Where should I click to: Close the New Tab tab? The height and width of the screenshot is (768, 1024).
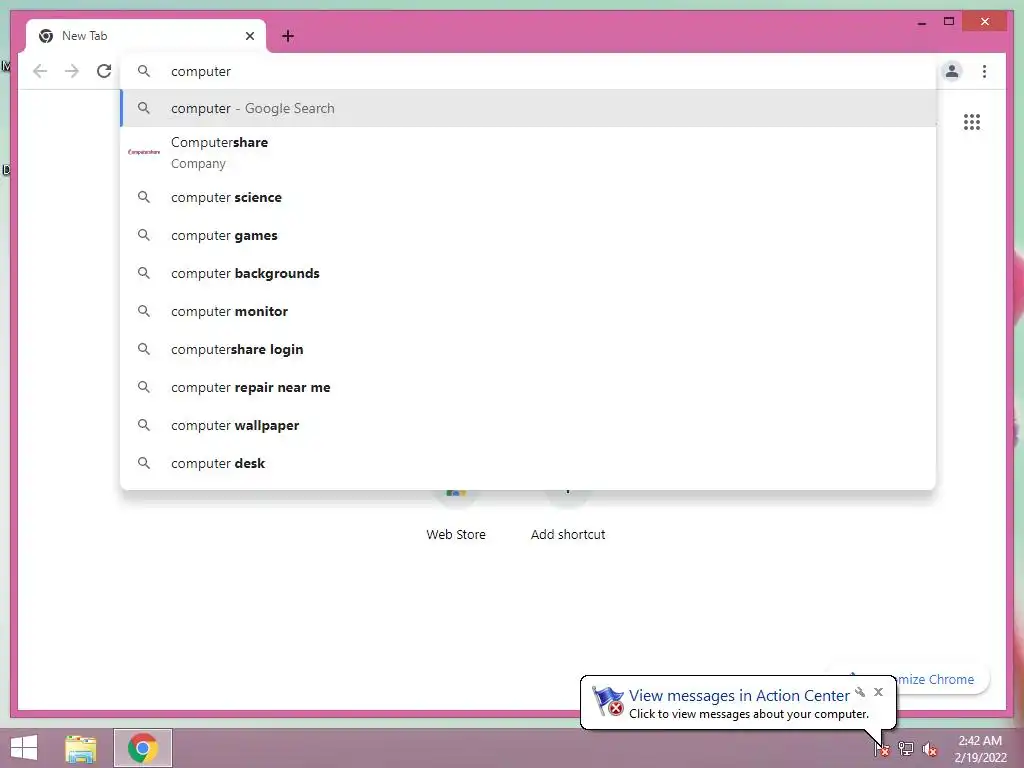249,36
